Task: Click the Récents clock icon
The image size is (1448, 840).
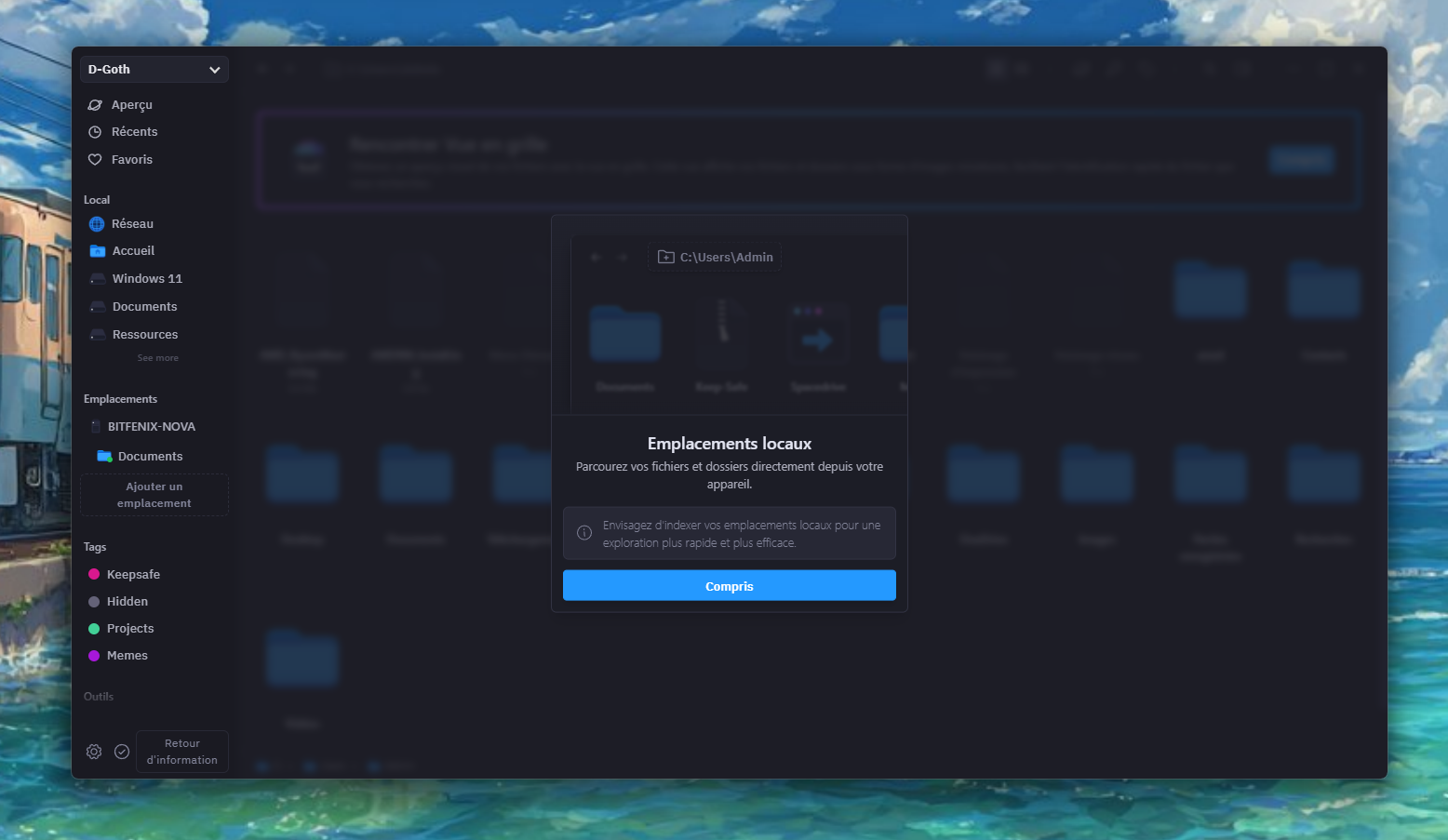Action: (95, 132)
